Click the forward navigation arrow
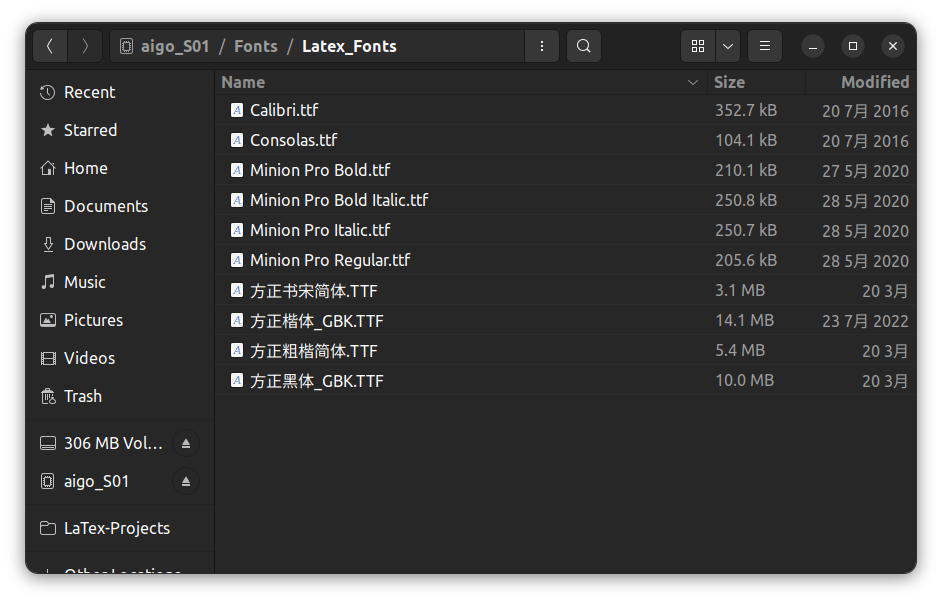 click(x=85, y=46)
